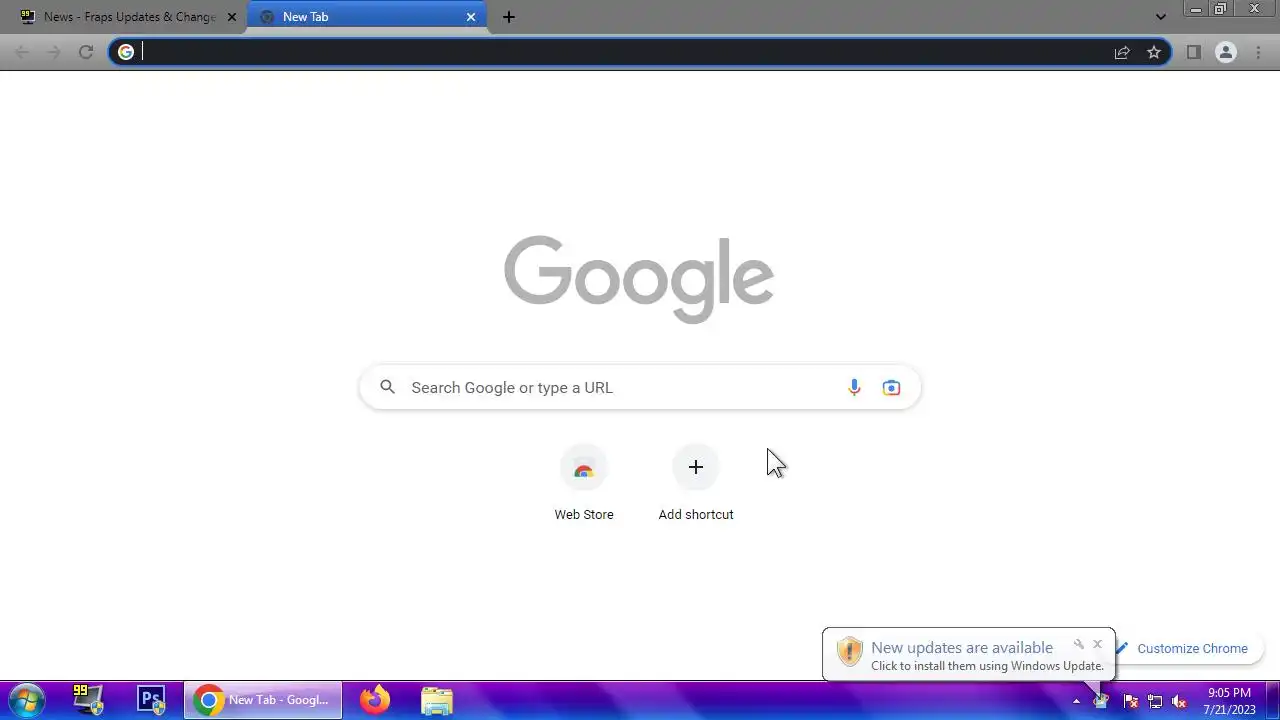Open Photoshop from the taskbar

point(151,700)
